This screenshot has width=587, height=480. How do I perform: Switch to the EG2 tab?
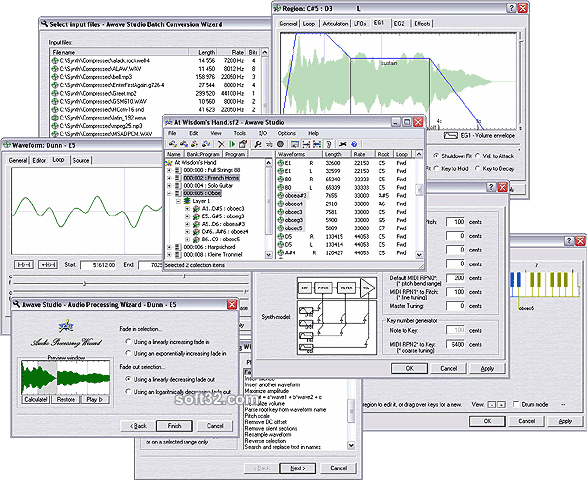pos(399,24)
